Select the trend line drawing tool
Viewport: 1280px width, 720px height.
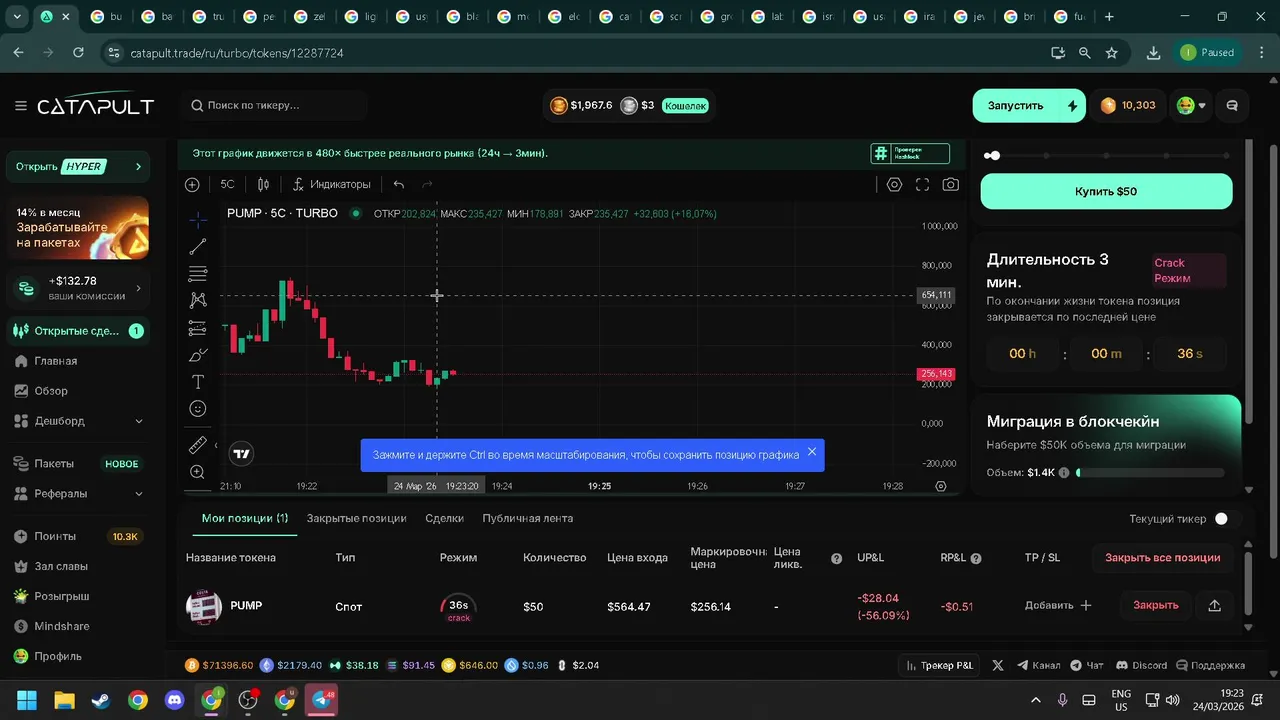(x=198, y=246)
